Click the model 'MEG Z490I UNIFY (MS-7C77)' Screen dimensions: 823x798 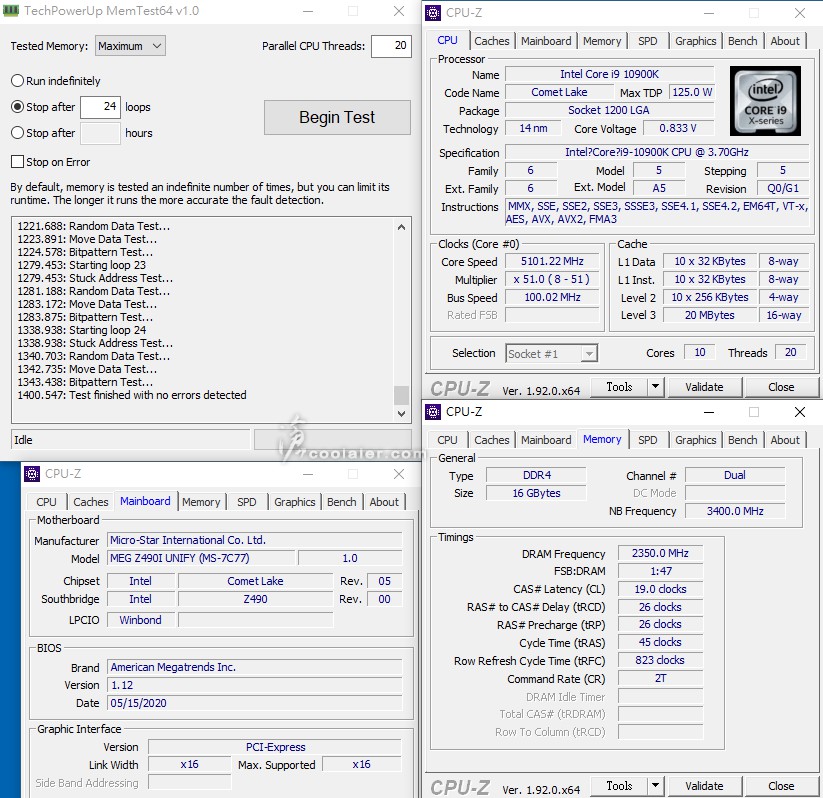201,558
